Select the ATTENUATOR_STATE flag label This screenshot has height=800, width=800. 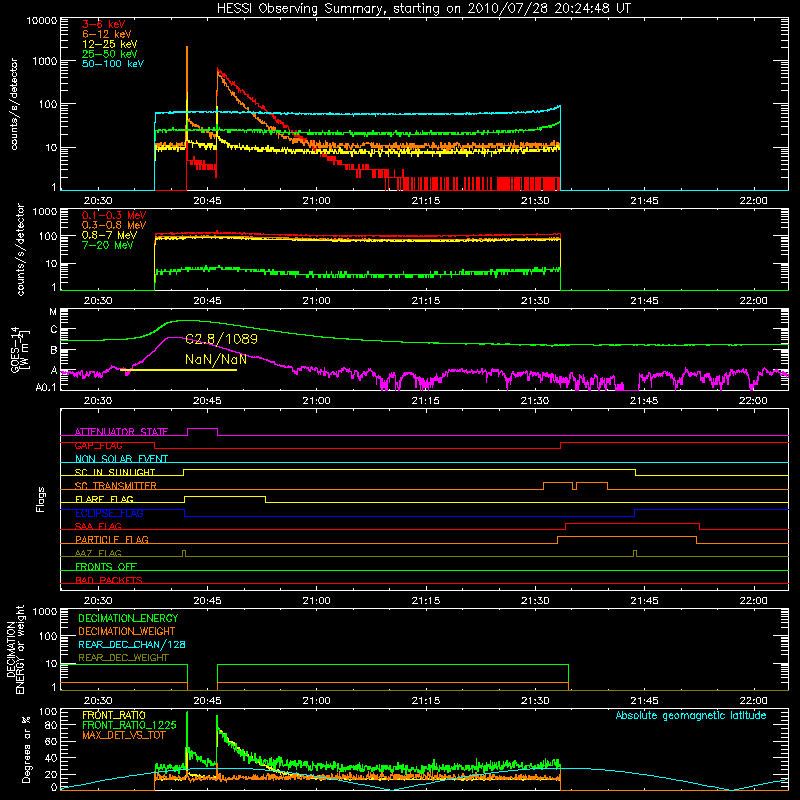(x=121, y=432)
